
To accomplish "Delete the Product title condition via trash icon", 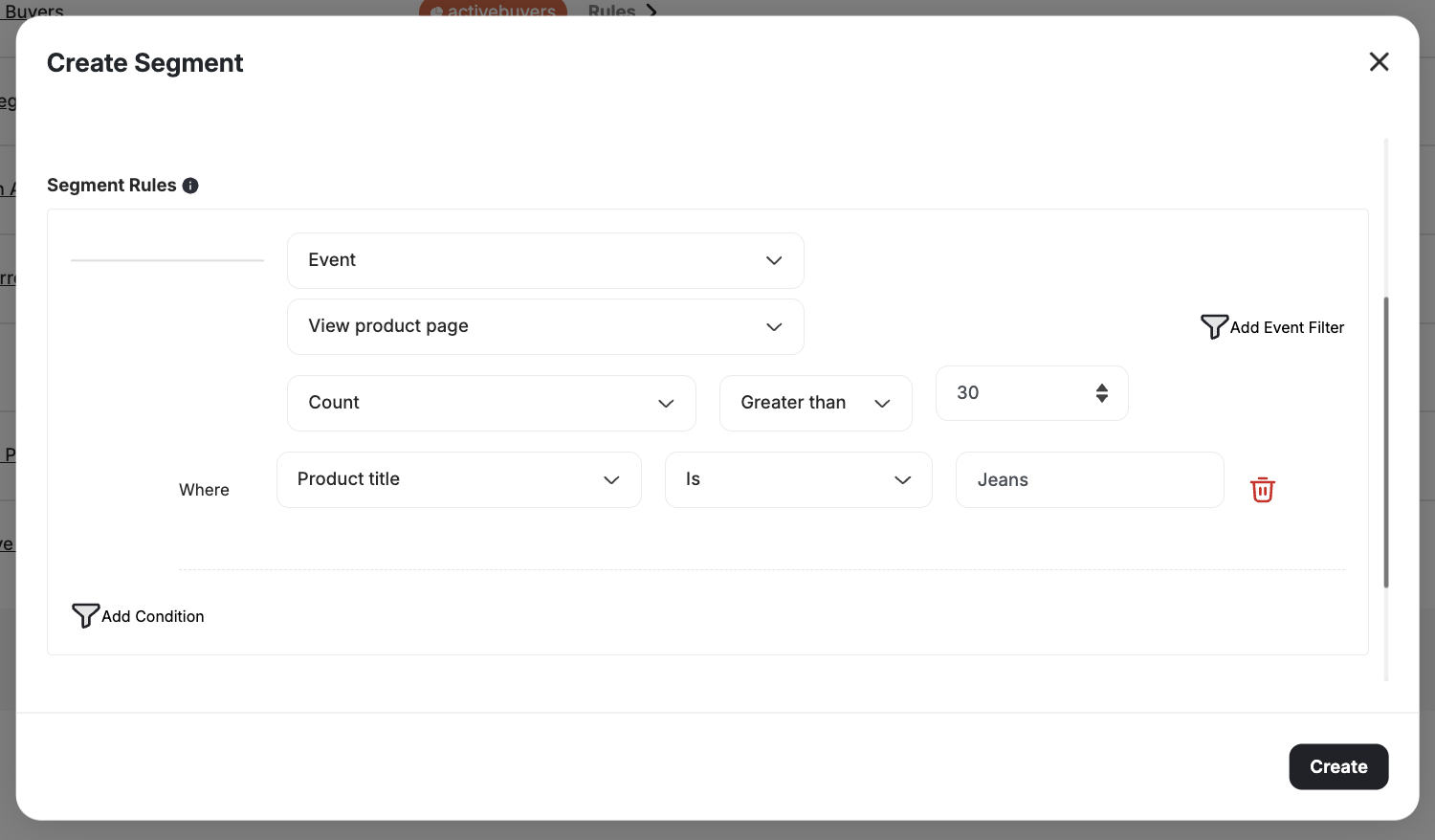I will click(x=1263, y=489).
